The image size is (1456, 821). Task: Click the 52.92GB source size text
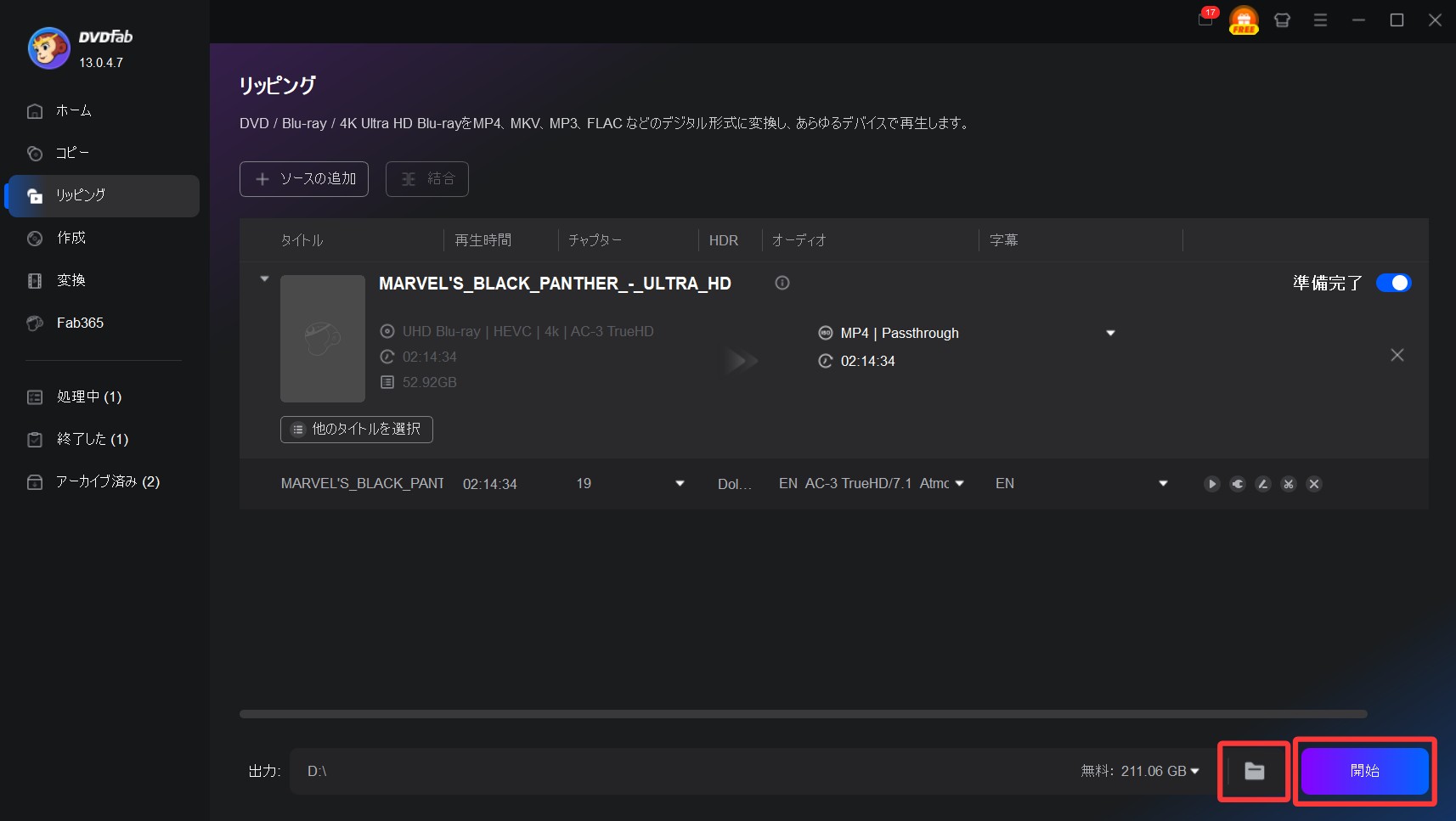429,382
